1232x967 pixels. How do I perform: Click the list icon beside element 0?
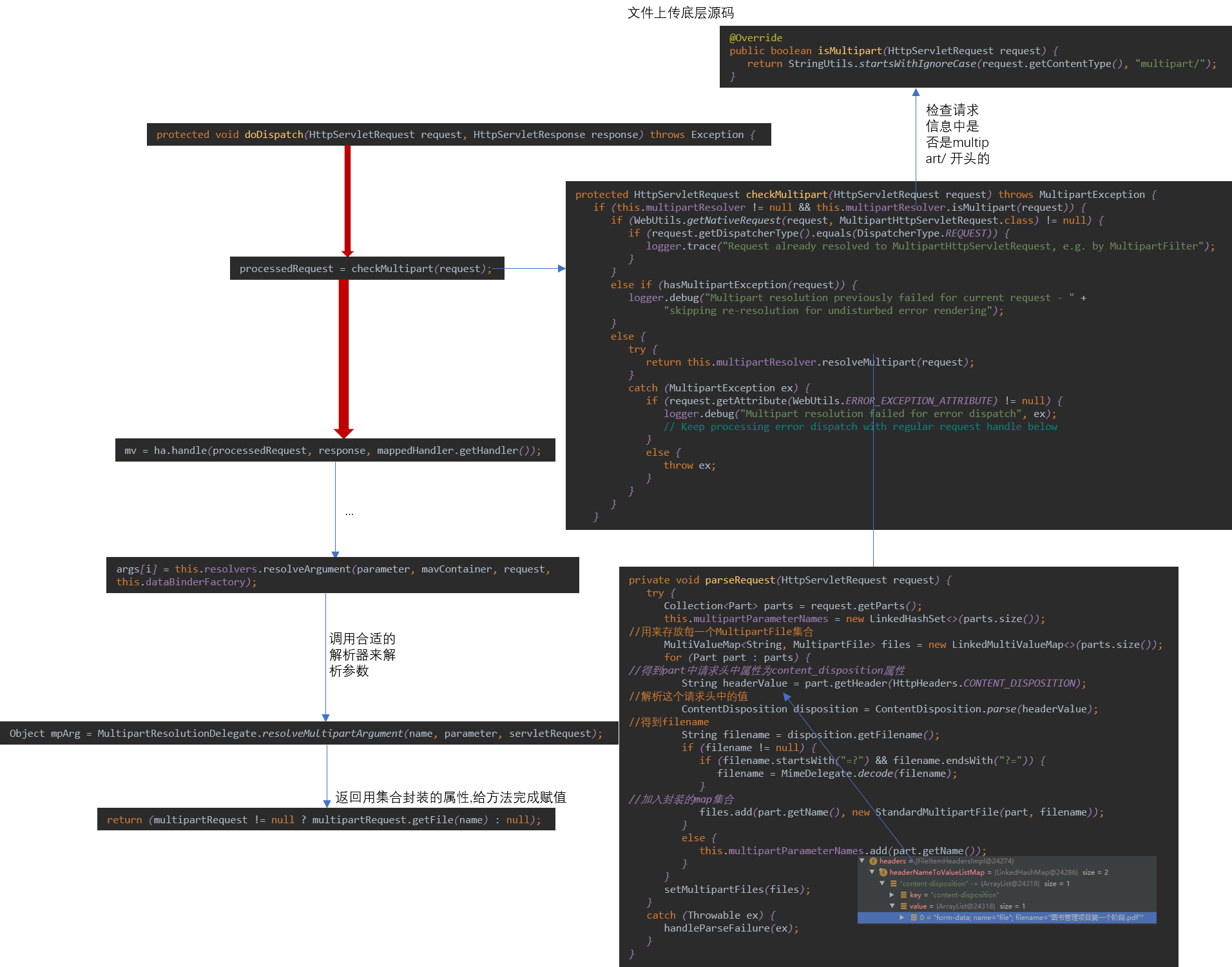pyautogui.click(x=914, y=917)
